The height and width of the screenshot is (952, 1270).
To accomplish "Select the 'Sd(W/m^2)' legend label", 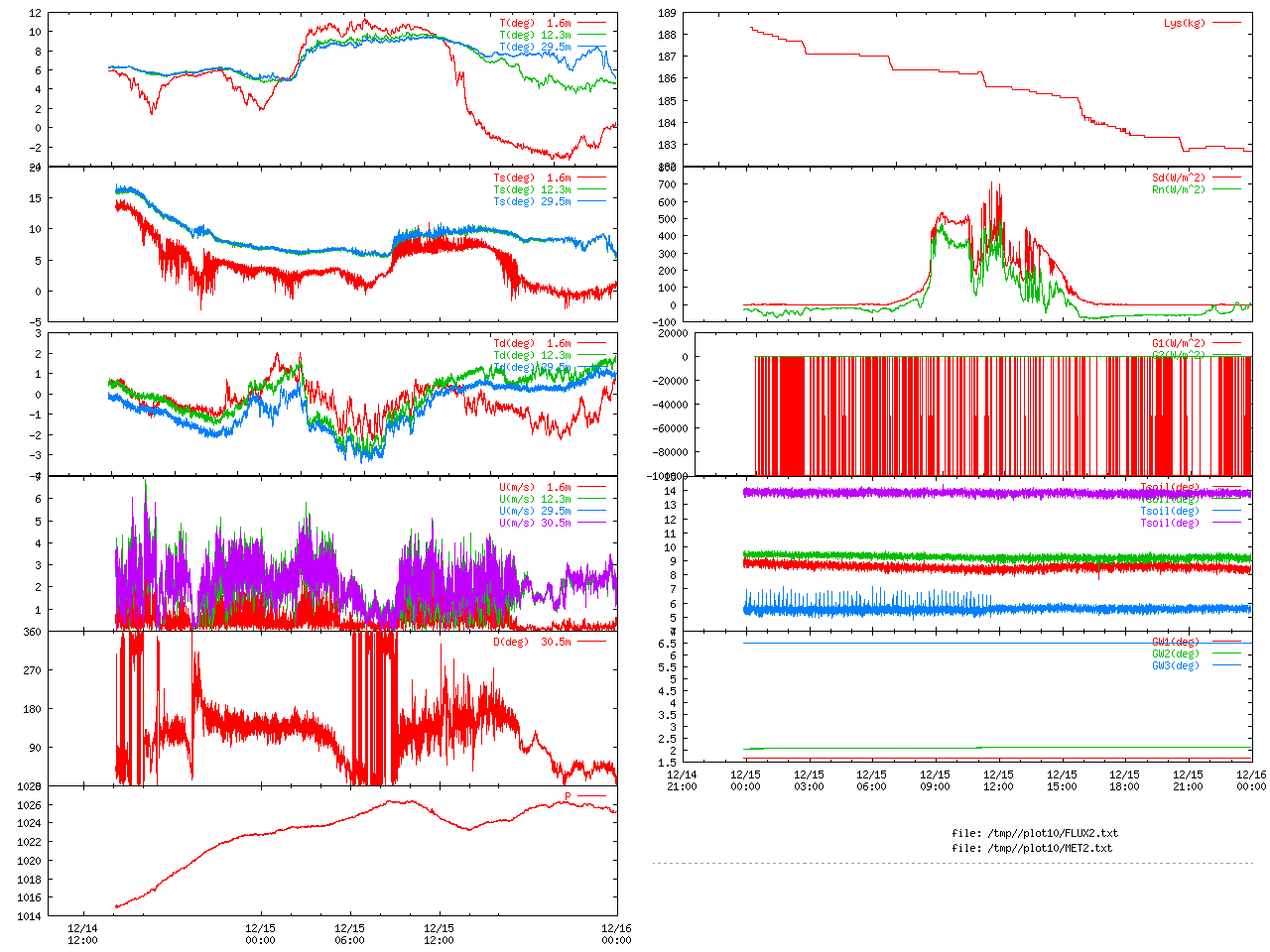I will click(1179, 178).
